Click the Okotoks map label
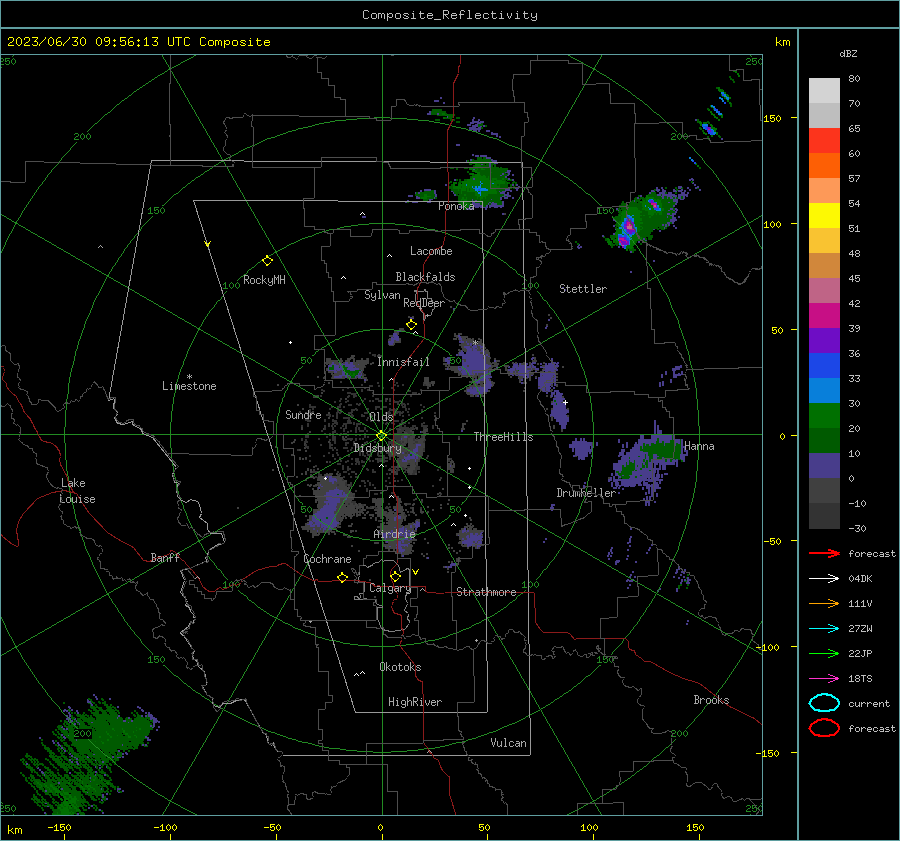The image size is (900, 841). click(400, 667)
